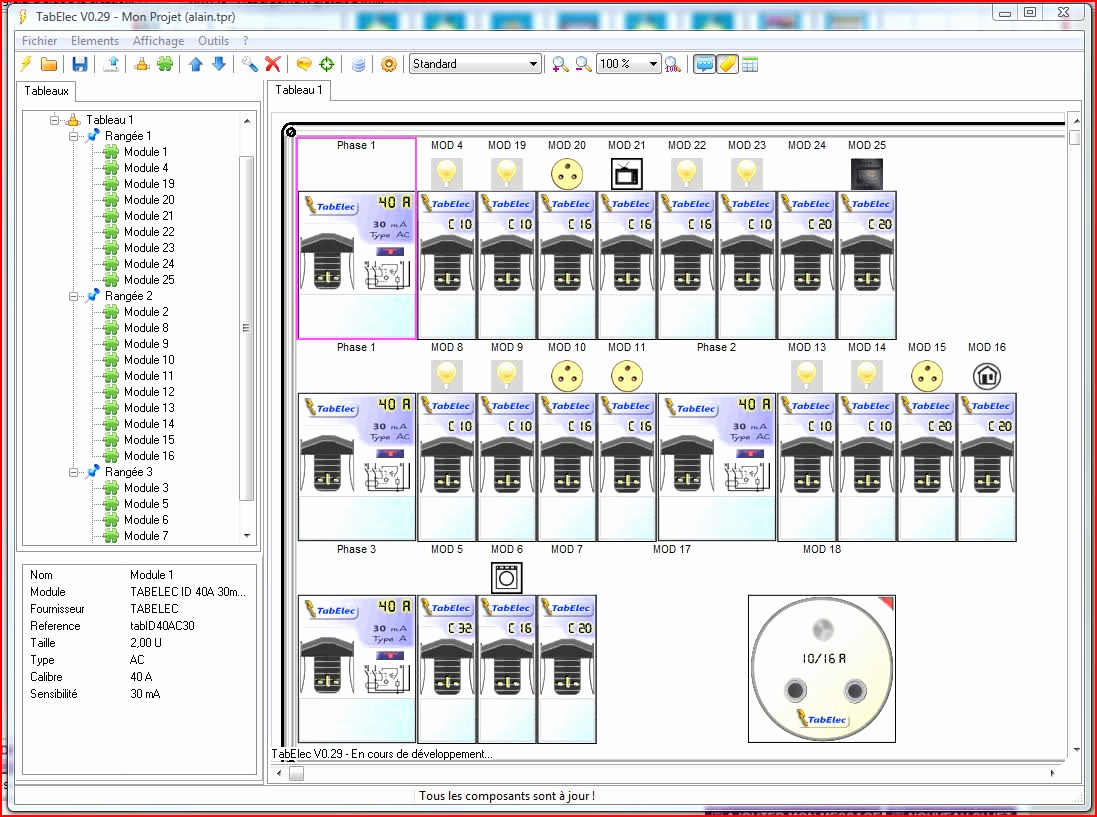Screen dimensions: 1097x817
Task: Delete the selection with the red X icon
Action: click(x=273, y=64)
